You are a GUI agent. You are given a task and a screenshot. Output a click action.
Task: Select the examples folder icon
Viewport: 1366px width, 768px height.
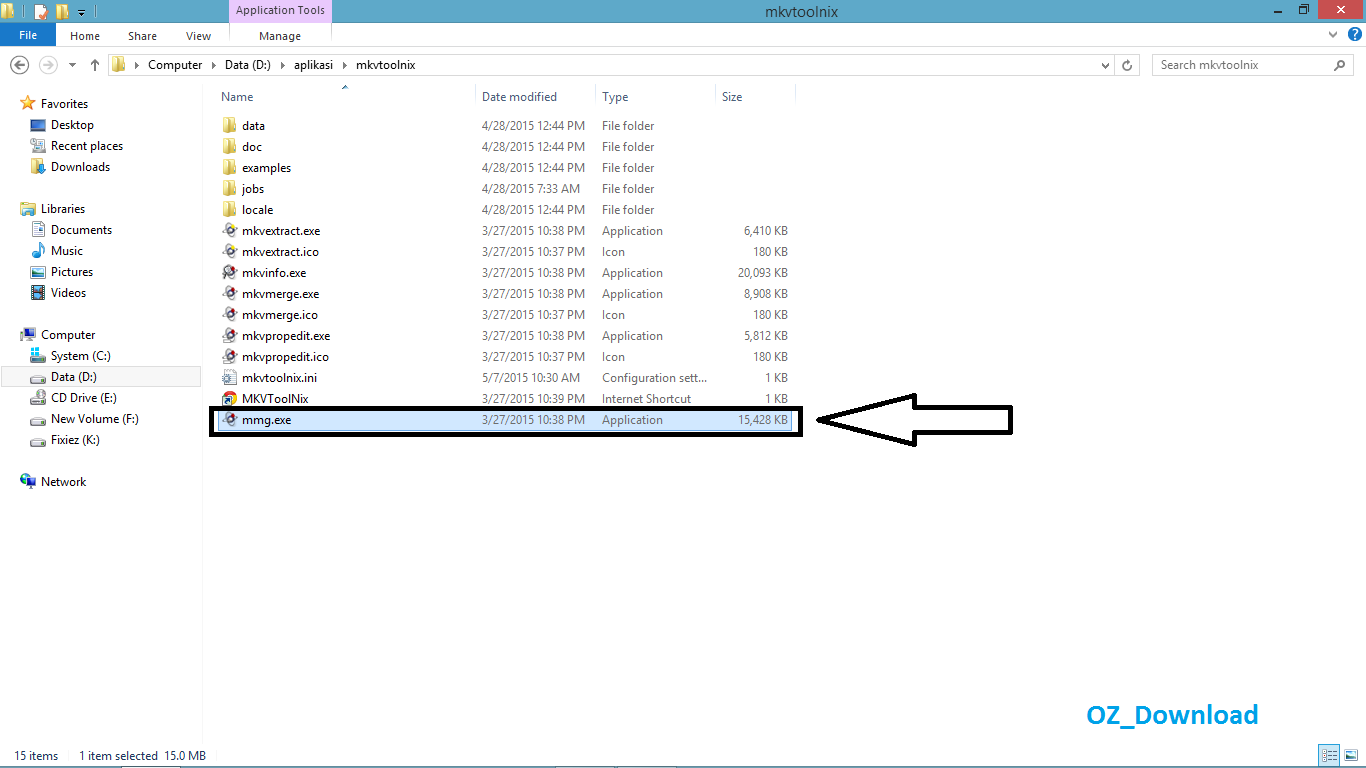pyautogui.click(x=230, y=168)
